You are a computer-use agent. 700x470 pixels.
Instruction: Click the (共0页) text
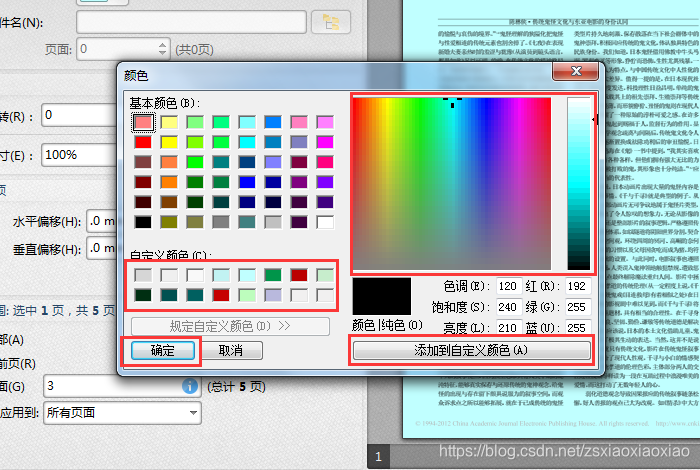195,50
